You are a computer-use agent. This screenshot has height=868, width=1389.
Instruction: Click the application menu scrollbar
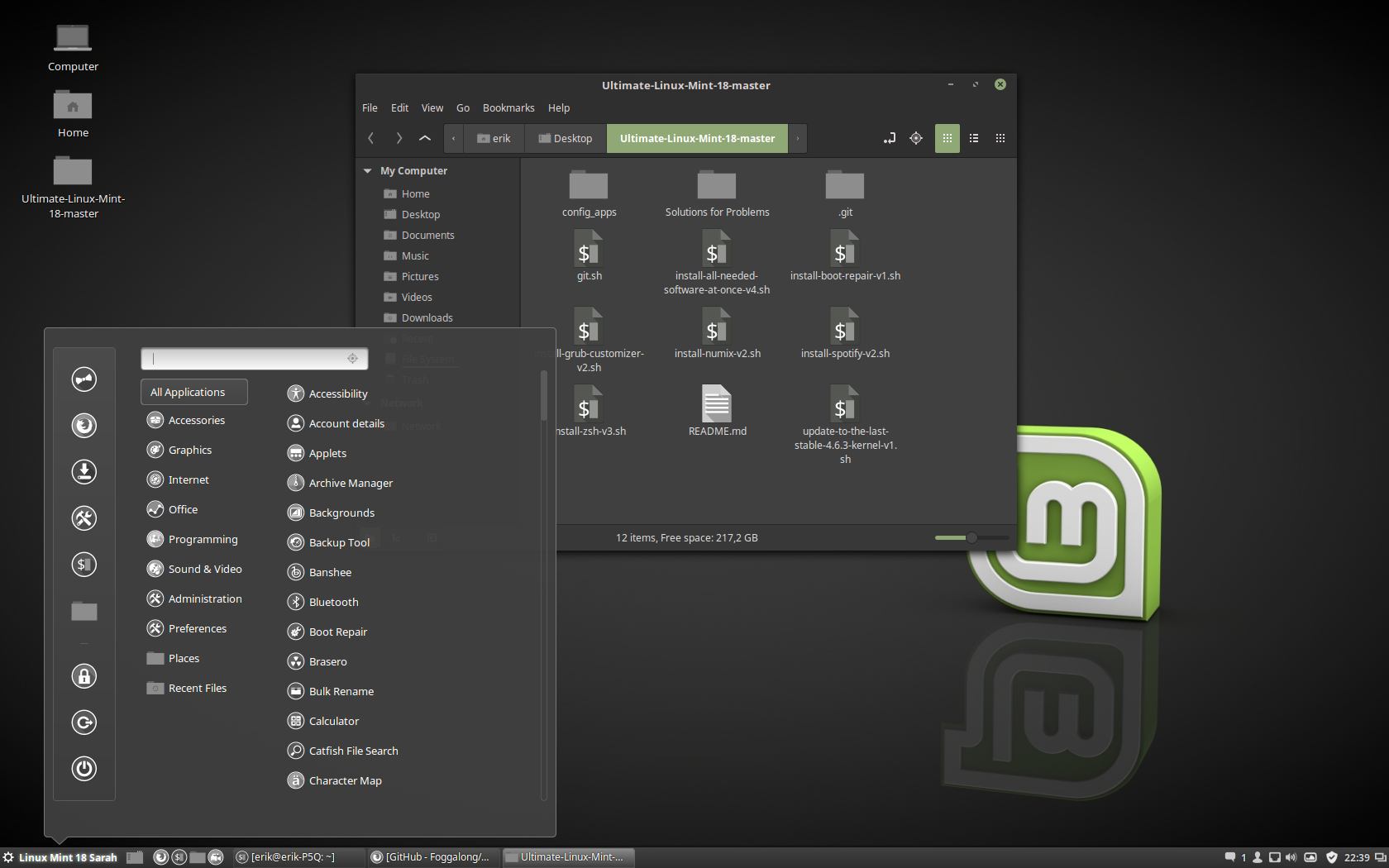tap(543, 395)
